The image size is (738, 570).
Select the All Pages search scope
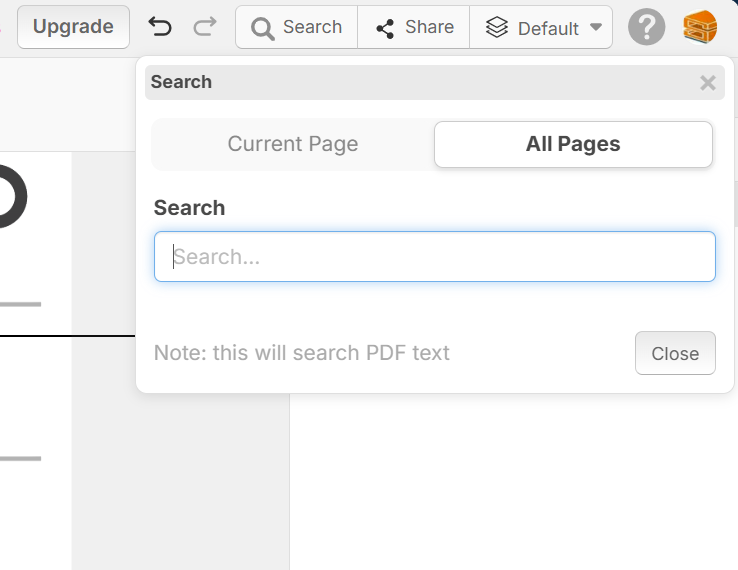(x=573, y=144)
